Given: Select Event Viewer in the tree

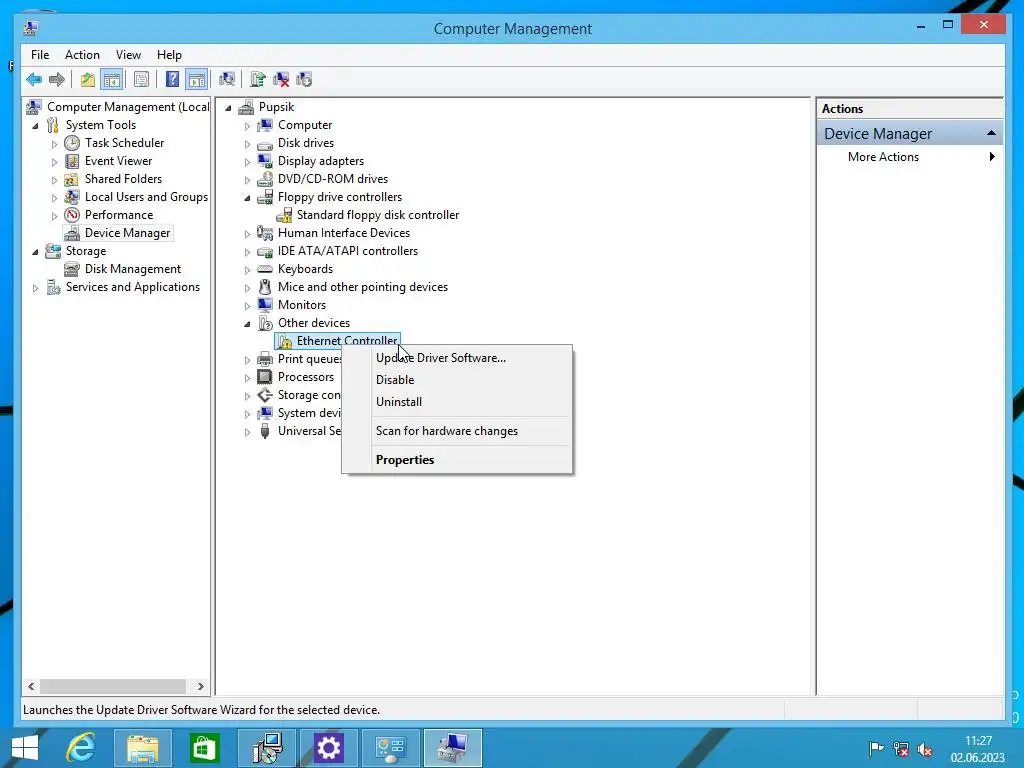Looking at the screenshot, I should tap(118, 161).
